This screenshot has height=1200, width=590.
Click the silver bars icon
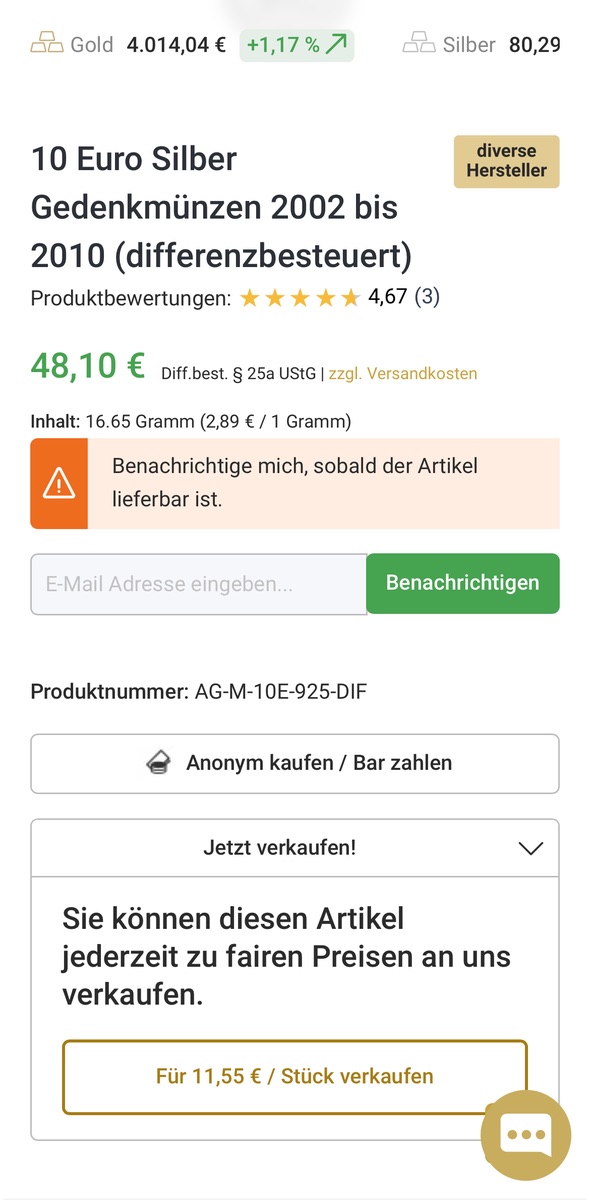tap(419, 45)
